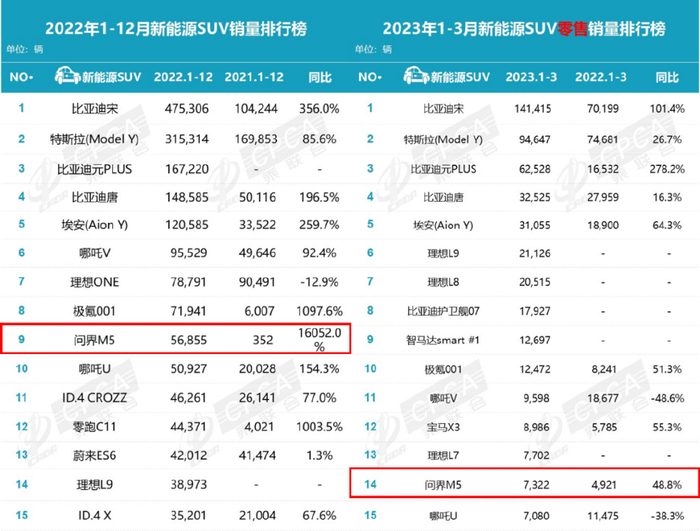Image resolution: width=700 pixels, height=531 pixels.
Task: Select the value 95,529
Action: [x=188, y=253]
